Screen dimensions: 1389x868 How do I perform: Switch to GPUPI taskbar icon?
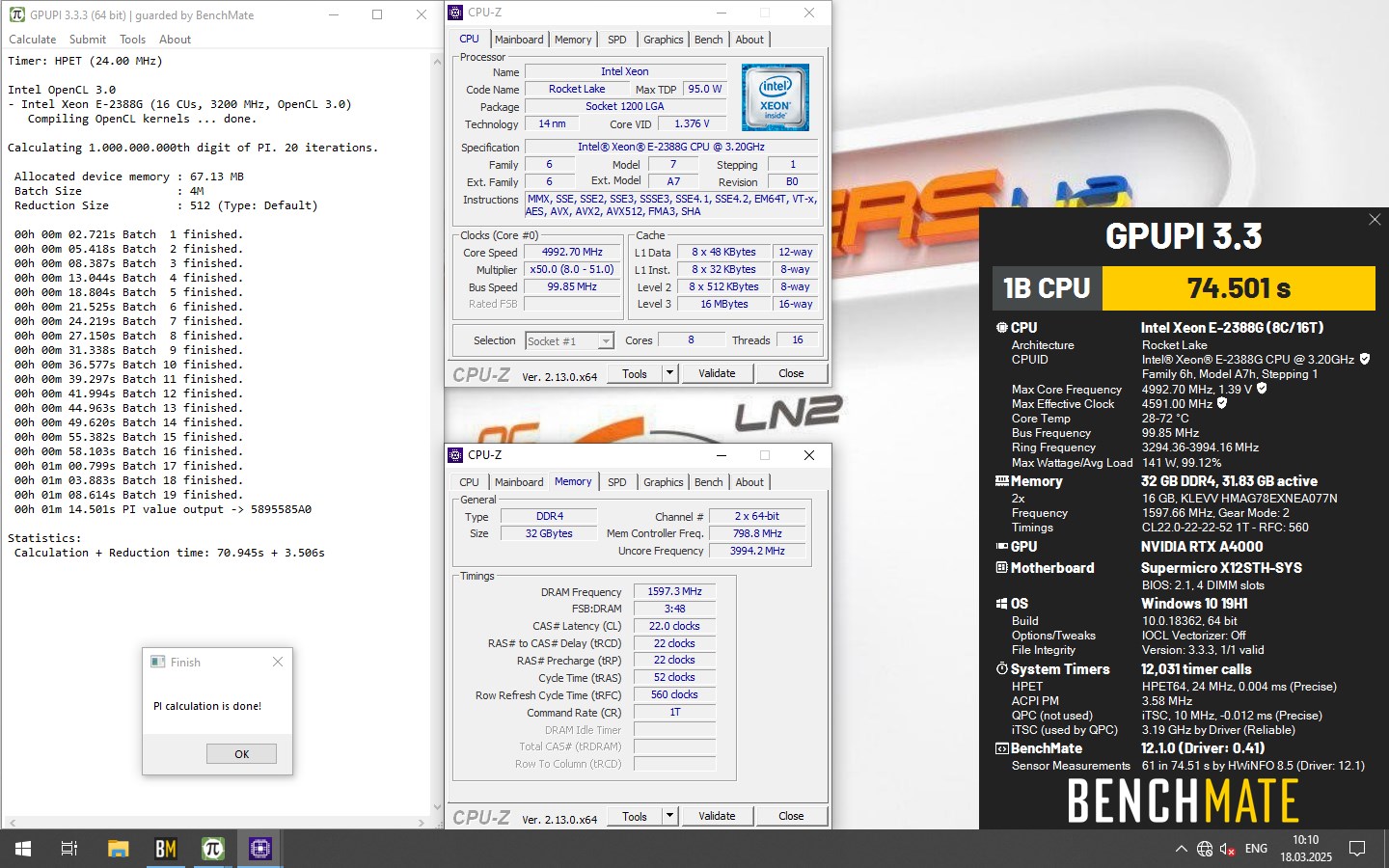[x=213, y=849]
